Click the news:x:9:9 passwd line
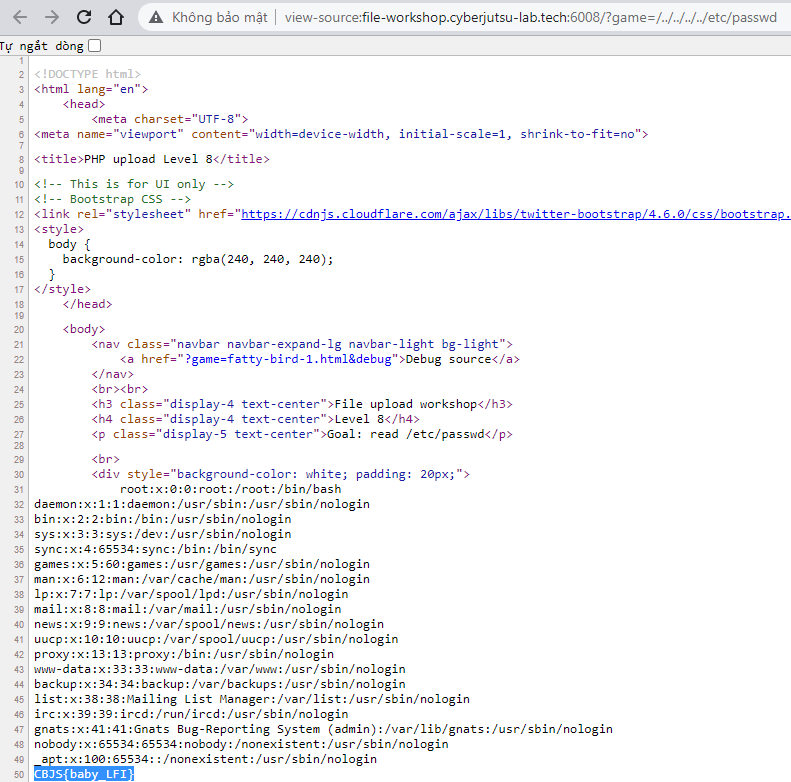The image size is (791, 782). (x=209, y=624)
